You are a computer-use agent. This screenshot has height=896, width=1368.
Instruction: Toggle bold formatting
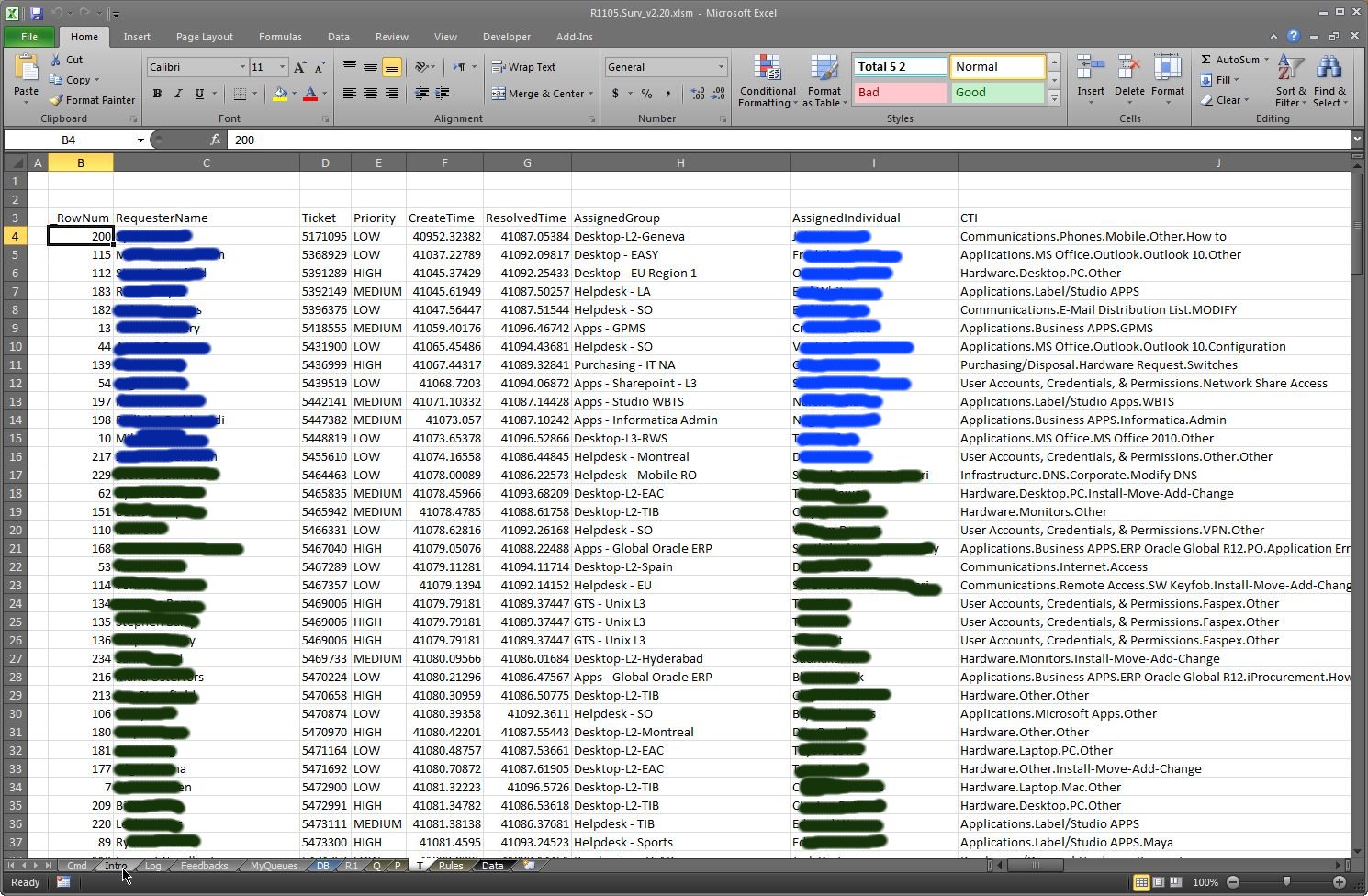157,94
